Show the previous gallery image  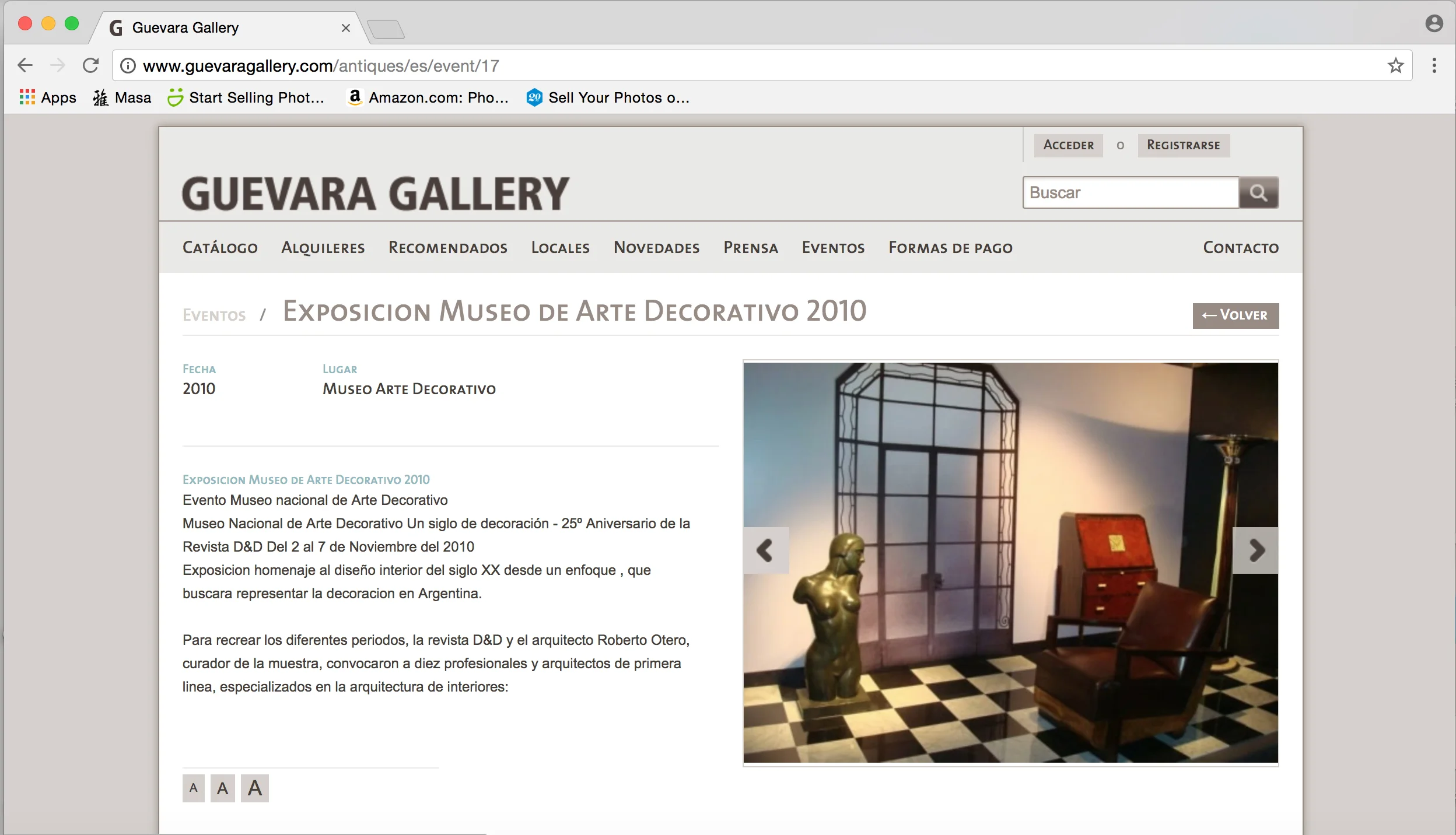coord(765,550)
